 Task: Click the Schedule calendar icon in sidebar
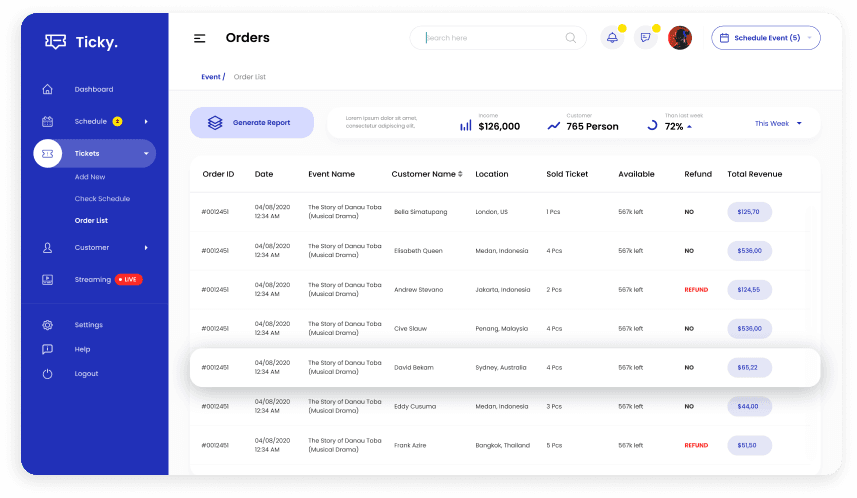(x=48, y=121)
